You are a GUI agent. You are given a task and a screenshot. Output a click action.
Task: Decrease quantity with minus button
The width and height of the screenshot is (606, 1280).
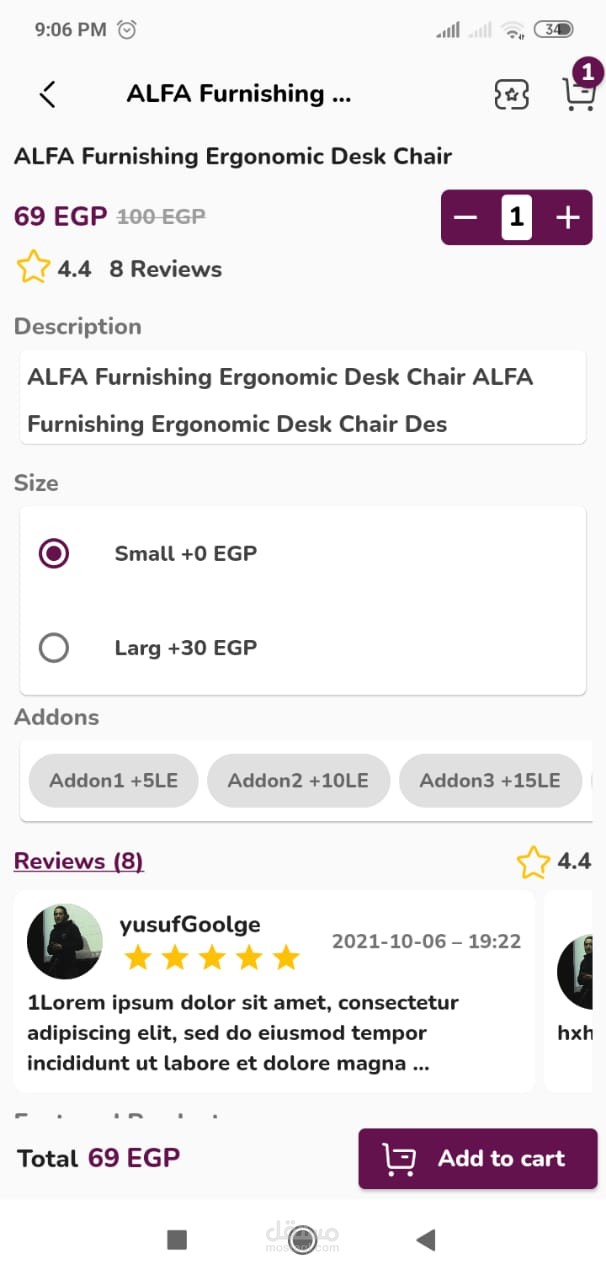click(466, 217)
